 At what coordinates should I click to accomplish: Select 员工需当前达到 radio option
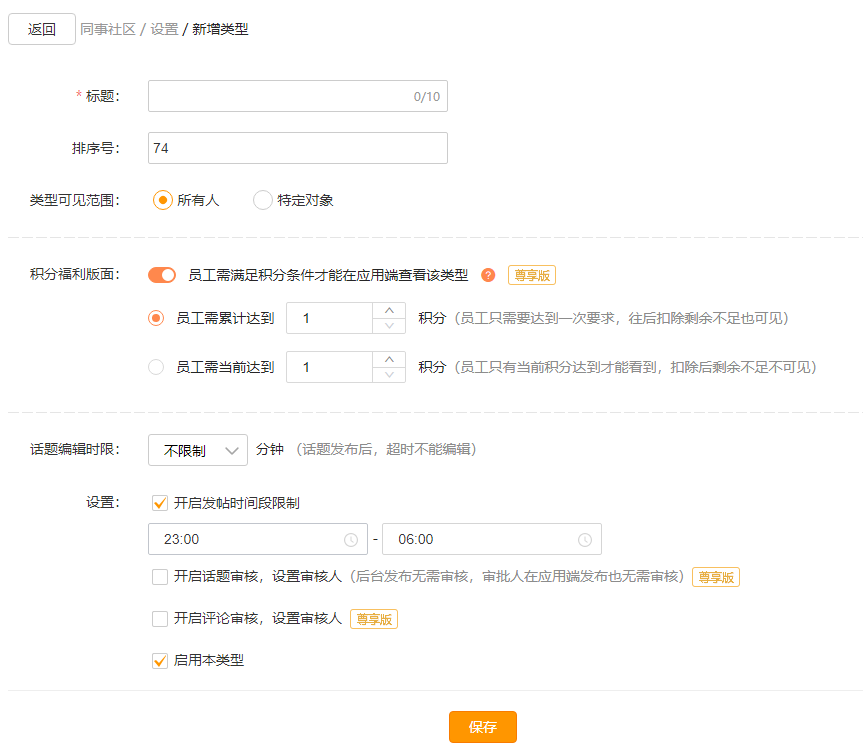tap(156, 367)
